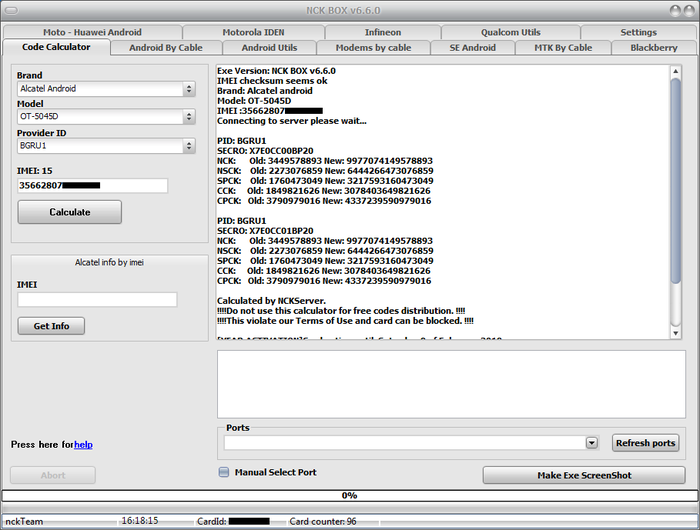Open the Provider ID dropdown BGRU1
The image size is (700, 530).
pyautogui.click(x=189, y=146)
